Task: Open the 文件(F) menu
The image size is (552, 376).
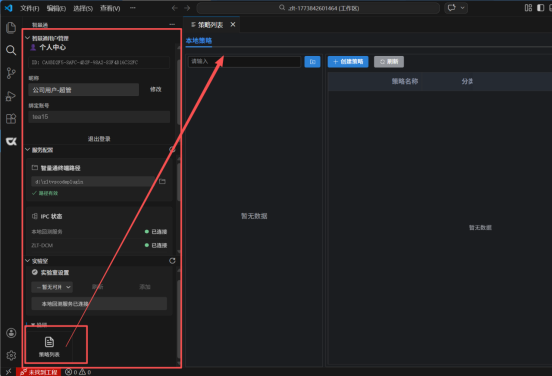Action: click(30, 8)
